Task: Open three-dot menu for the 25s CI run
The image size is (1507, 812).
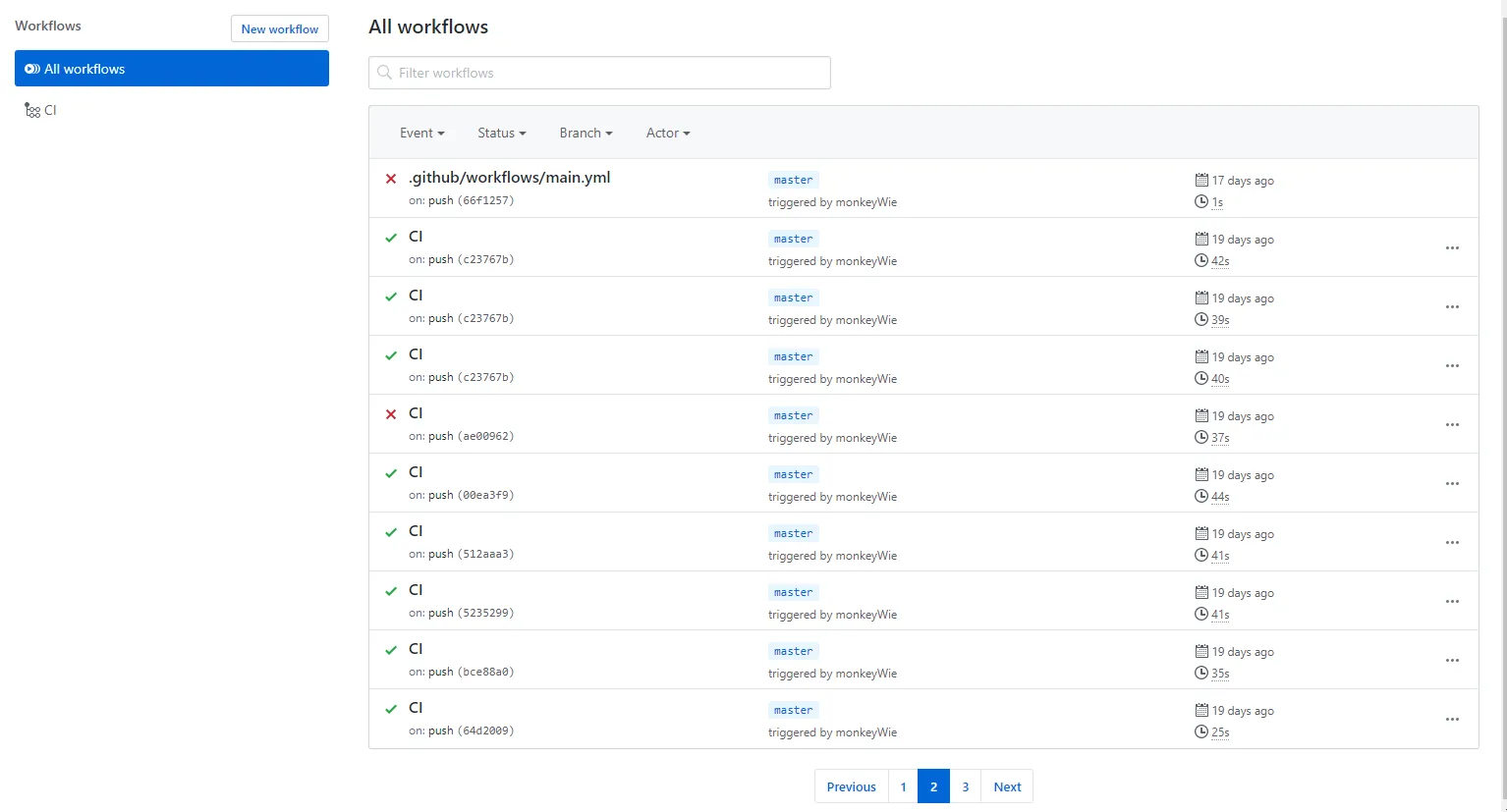Action: pos(1452,720)
